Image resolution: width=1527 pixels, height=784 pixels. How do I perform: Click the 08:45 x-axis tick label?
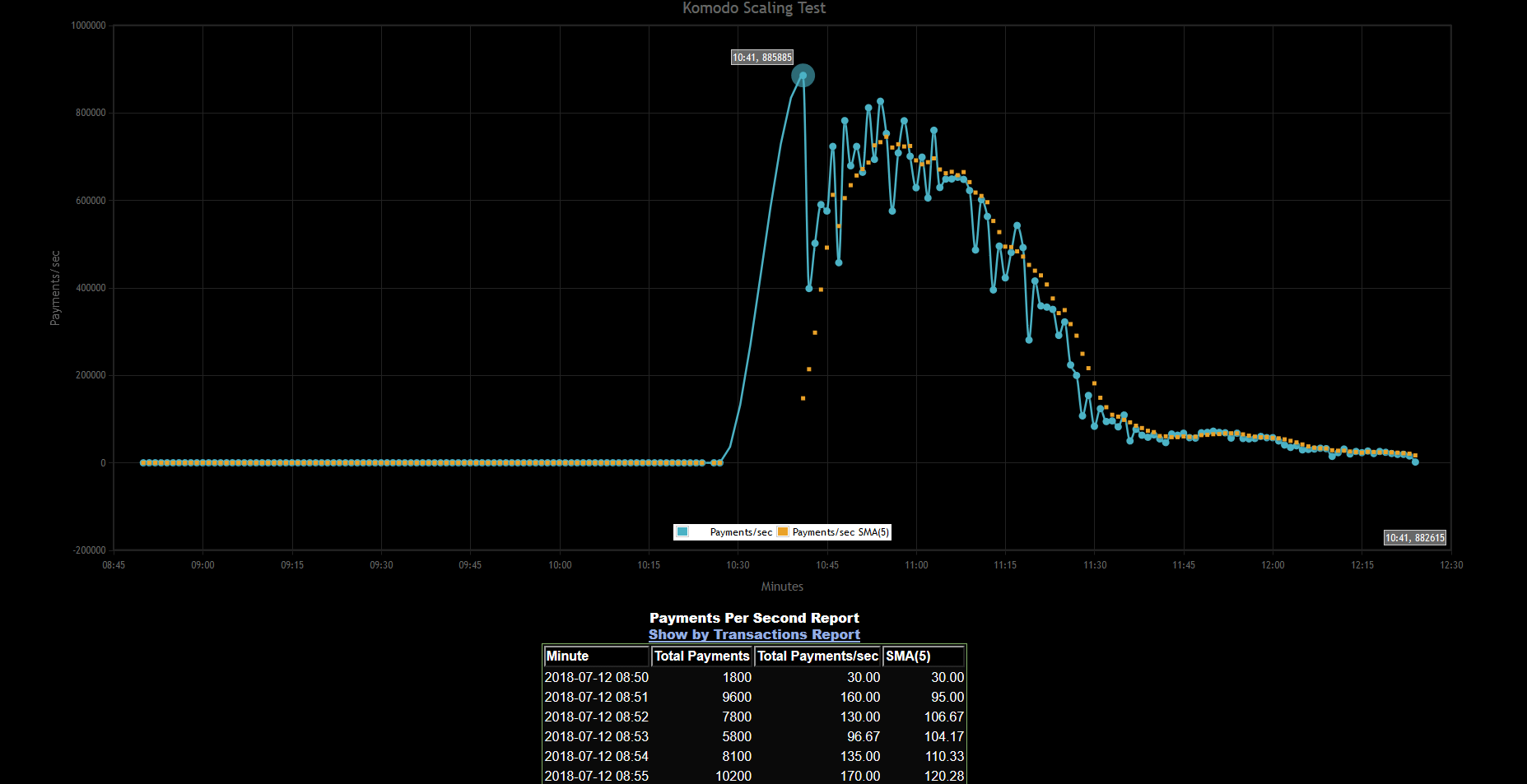pos(114,565)
